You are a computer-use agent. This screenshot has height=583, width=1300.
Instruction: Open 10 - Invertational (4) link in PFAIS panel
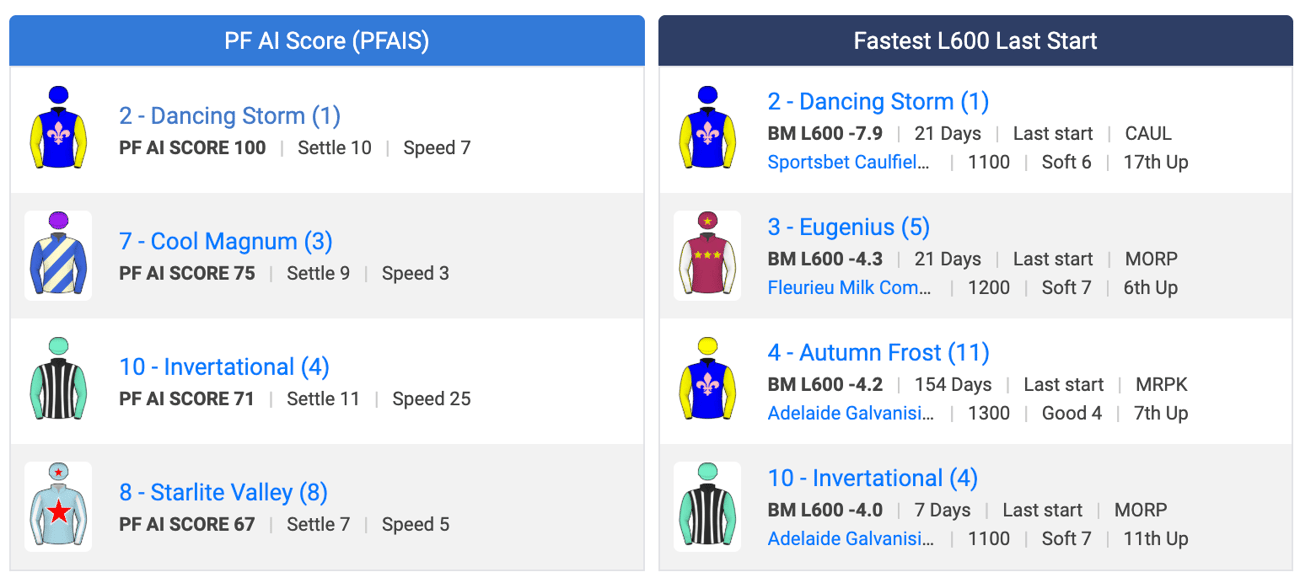click(x=224, y=367)
